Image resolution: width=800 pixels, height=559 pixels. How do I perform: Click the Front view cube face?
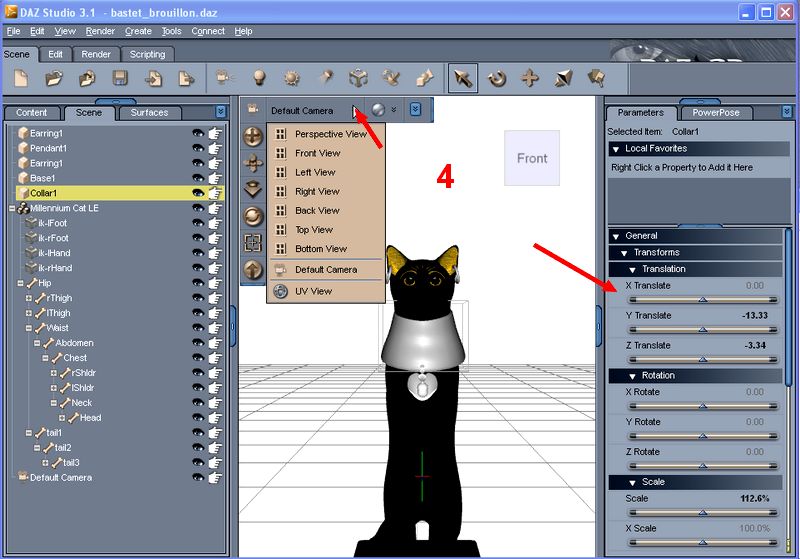coord(532,158)
